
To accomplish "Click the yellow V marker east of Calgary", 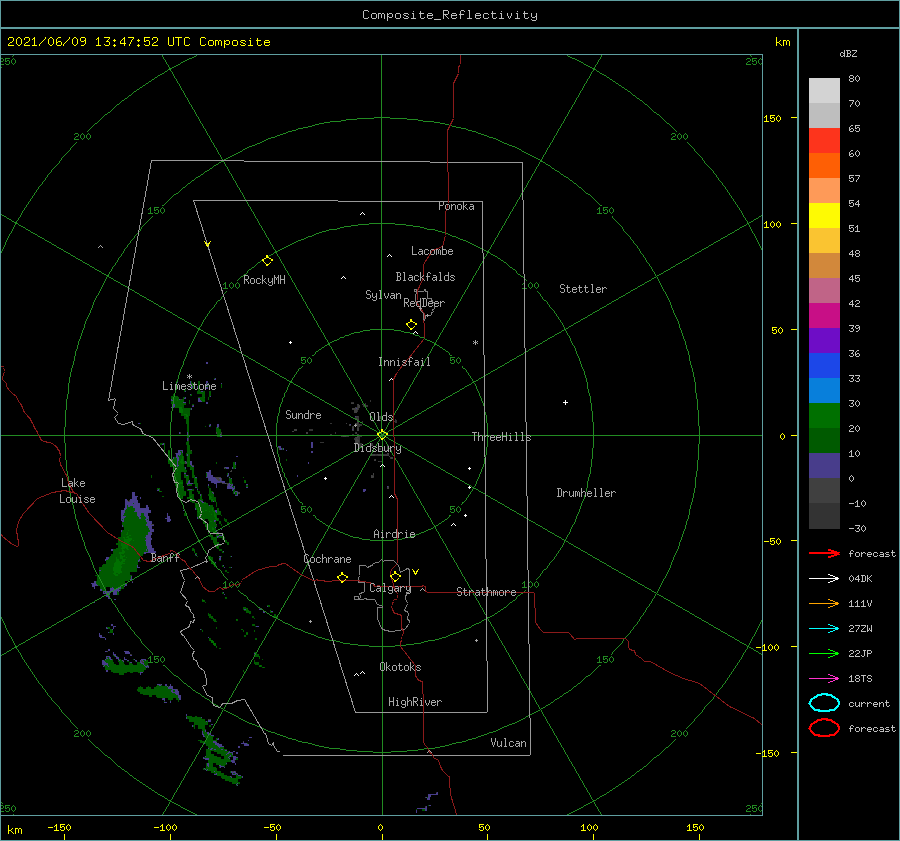I will coord(416,572).
